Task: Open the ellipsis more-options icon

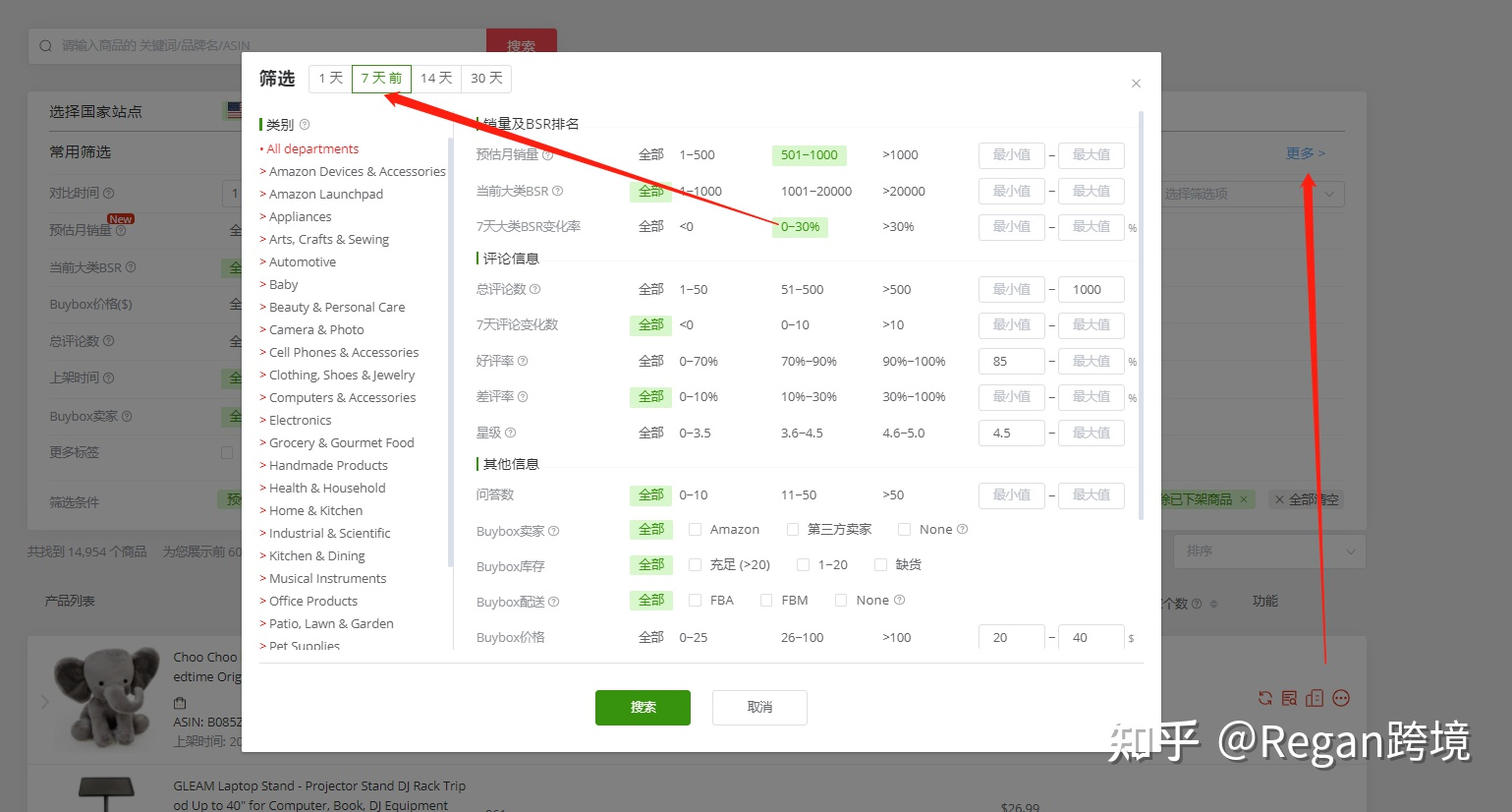Action: click(x=1341, y=698)
